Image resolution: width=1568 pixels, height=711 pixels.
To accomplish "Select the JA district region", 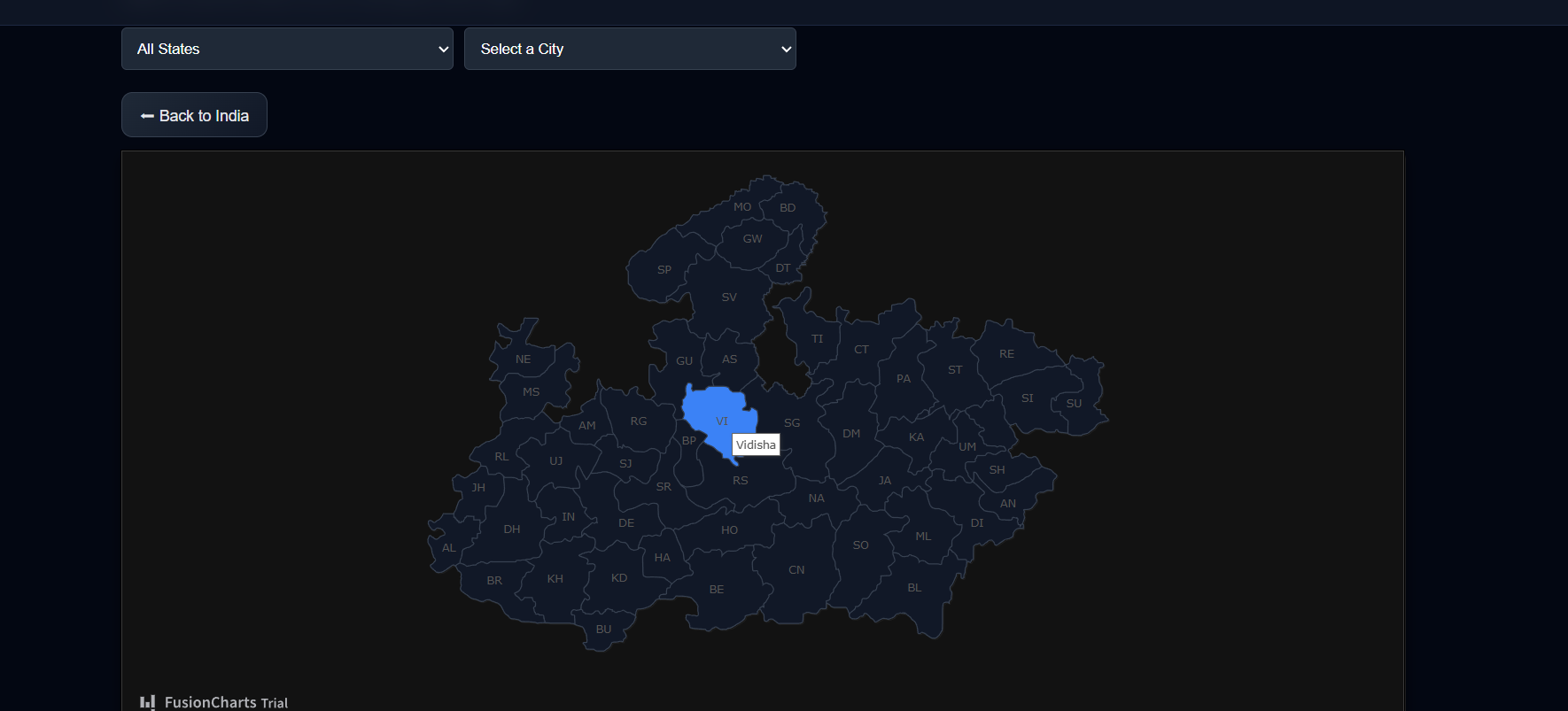I will coord(884,481).
